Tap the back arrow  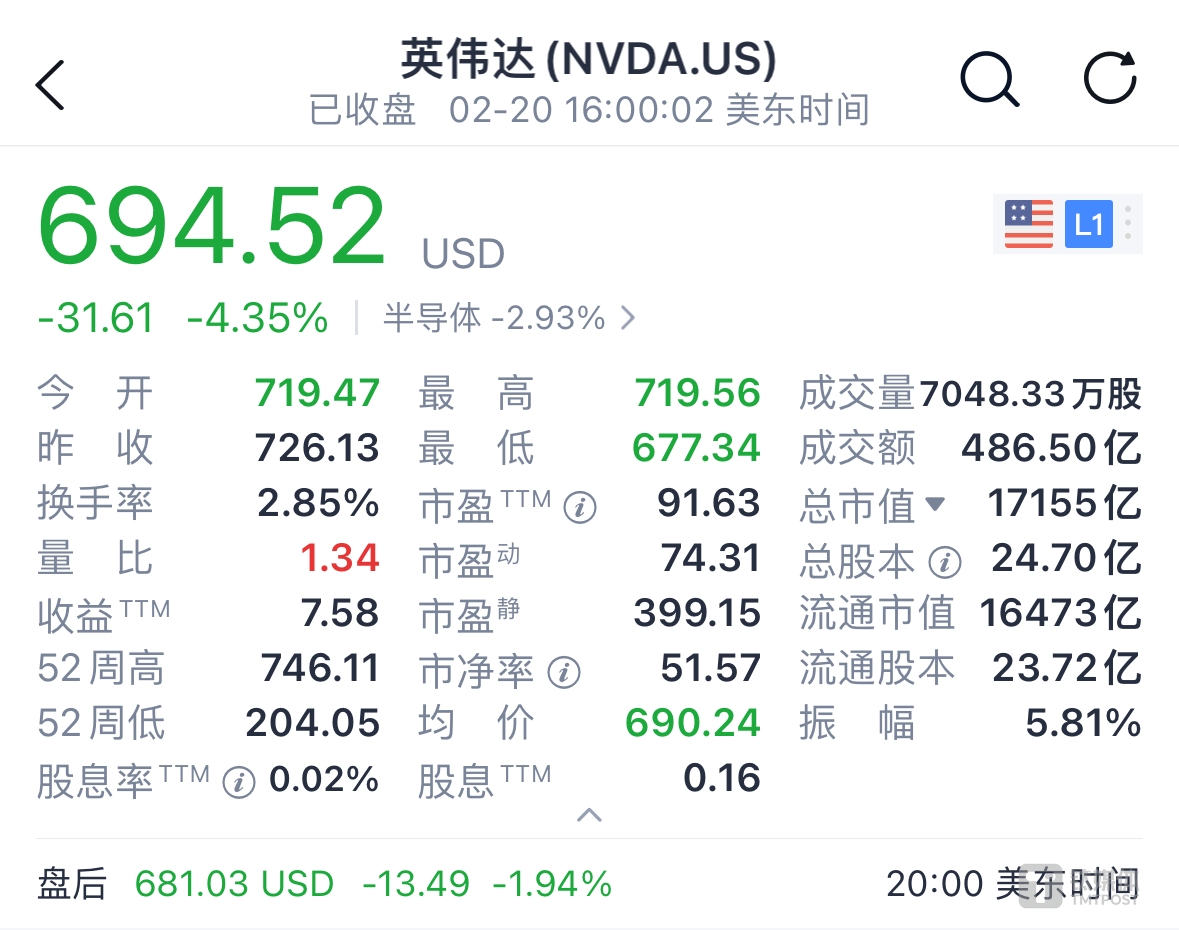click(50, 84)
